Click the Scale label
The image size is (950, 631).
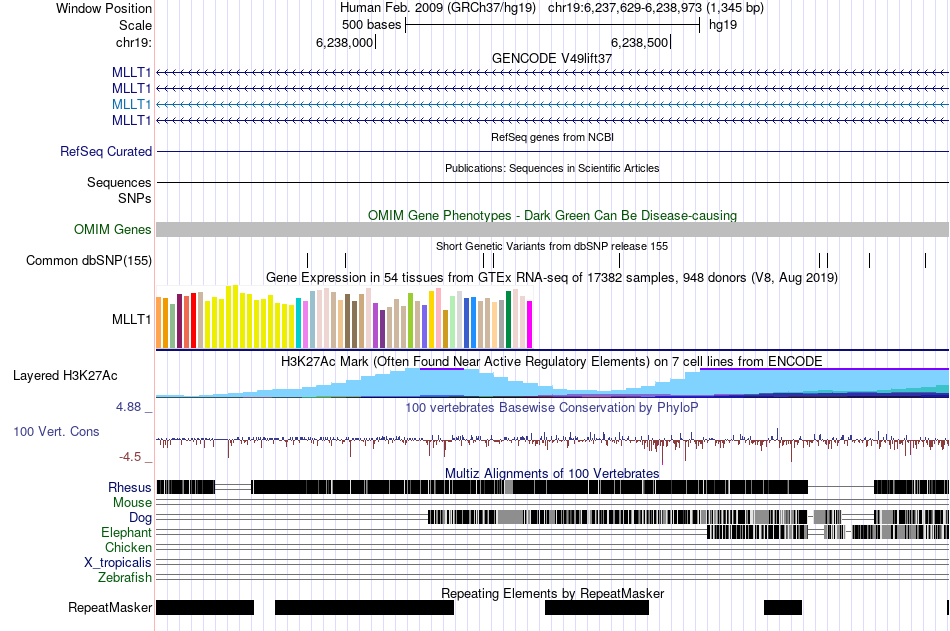[x=135, y=25]
